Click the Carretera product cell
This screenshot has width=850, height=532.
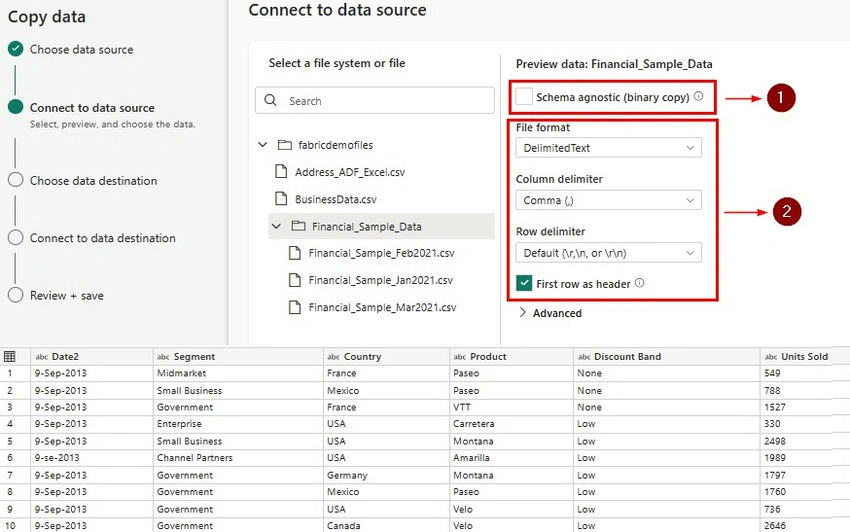[x=511, y=424]
